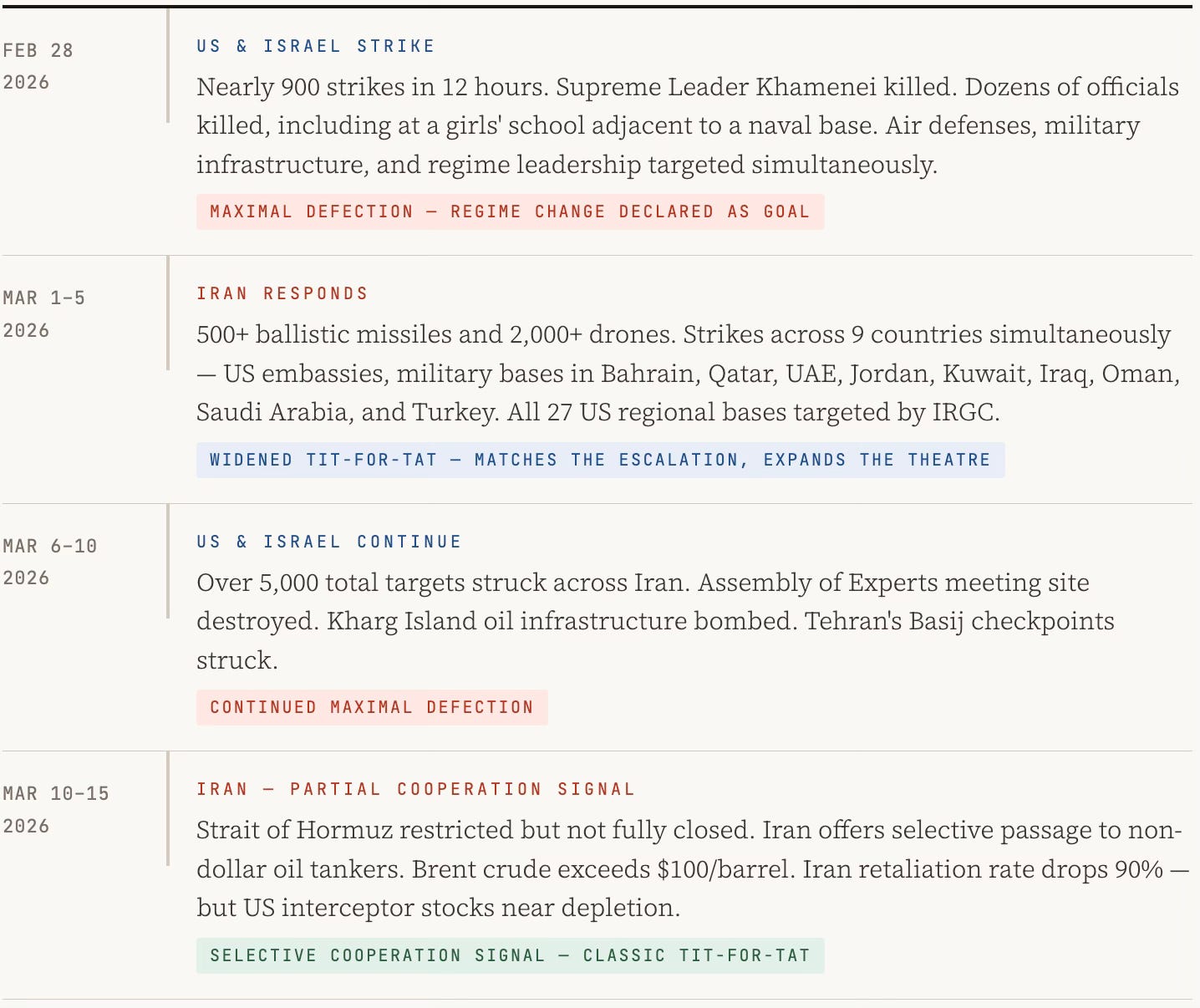Select the 'IRAN — PARTIAL COOPERATION SIGNAL' heading
The width and height of the screenshot is (1200, 1008).
click(416, 789)
